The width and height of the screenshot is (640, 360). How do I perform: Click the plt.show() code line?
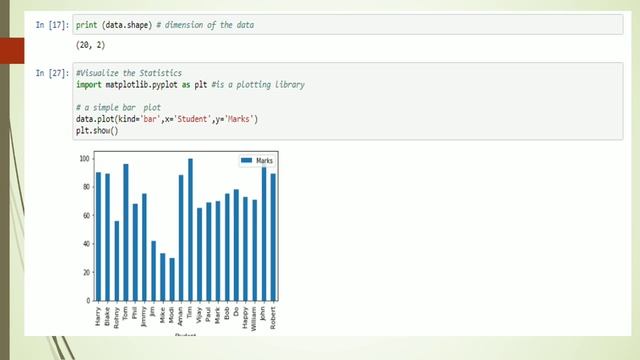[x=97, y=131]
